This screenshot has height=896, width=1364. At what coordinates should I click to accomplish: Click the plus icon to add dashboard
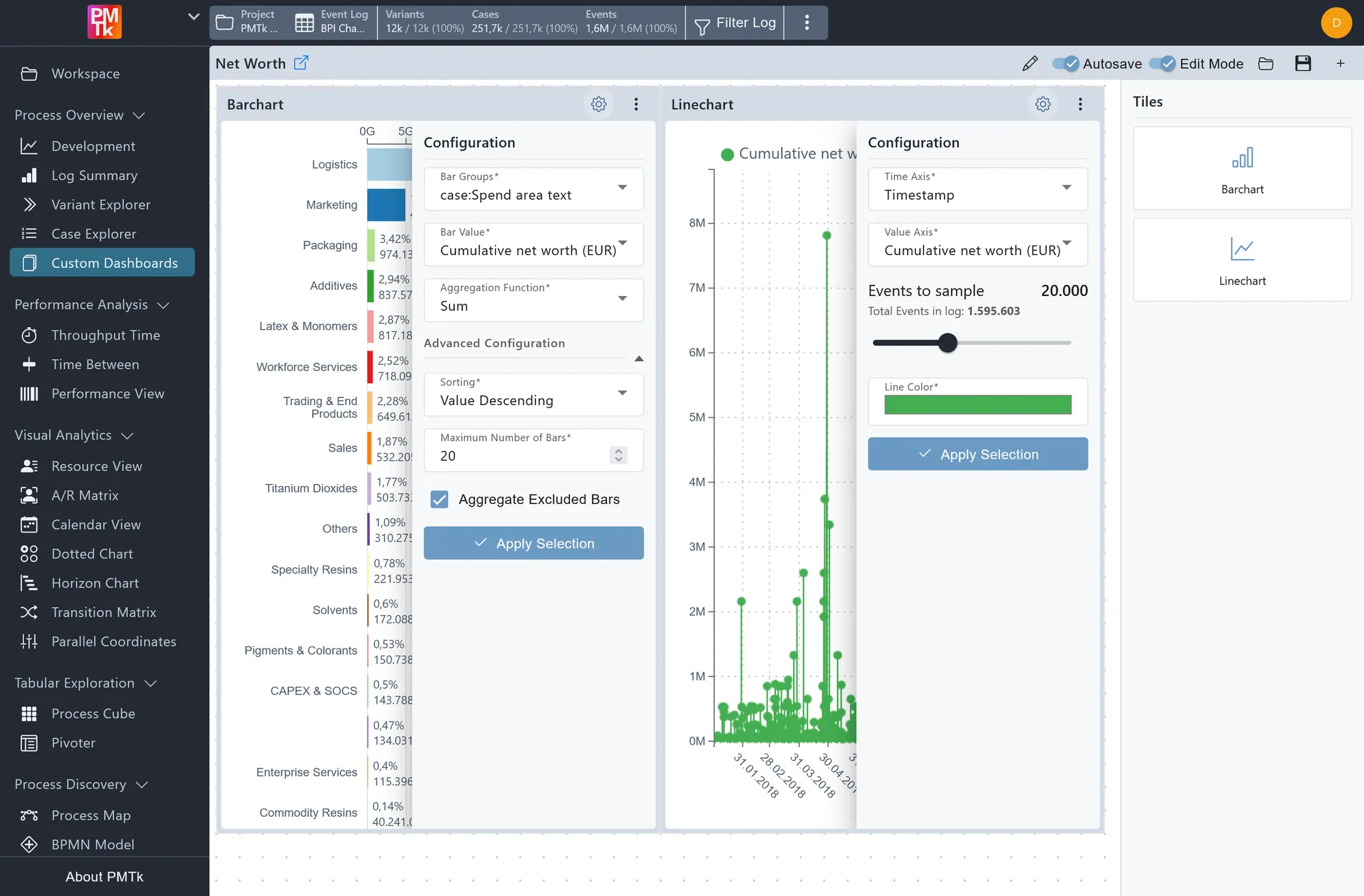1340,63
